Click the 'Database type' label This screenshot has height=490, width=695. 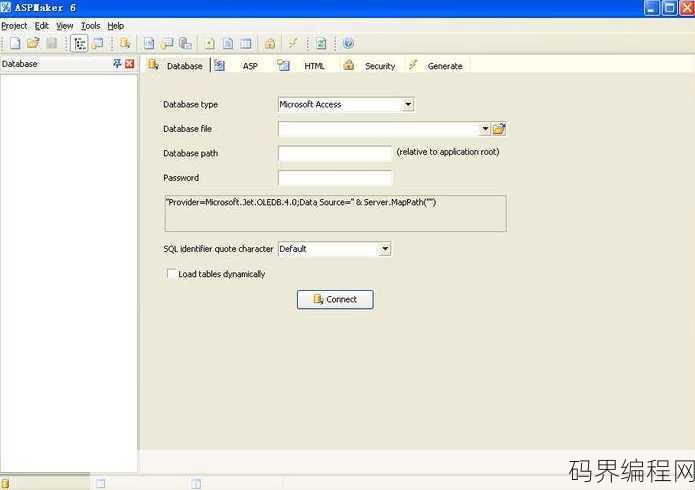(x=191, y=105)
